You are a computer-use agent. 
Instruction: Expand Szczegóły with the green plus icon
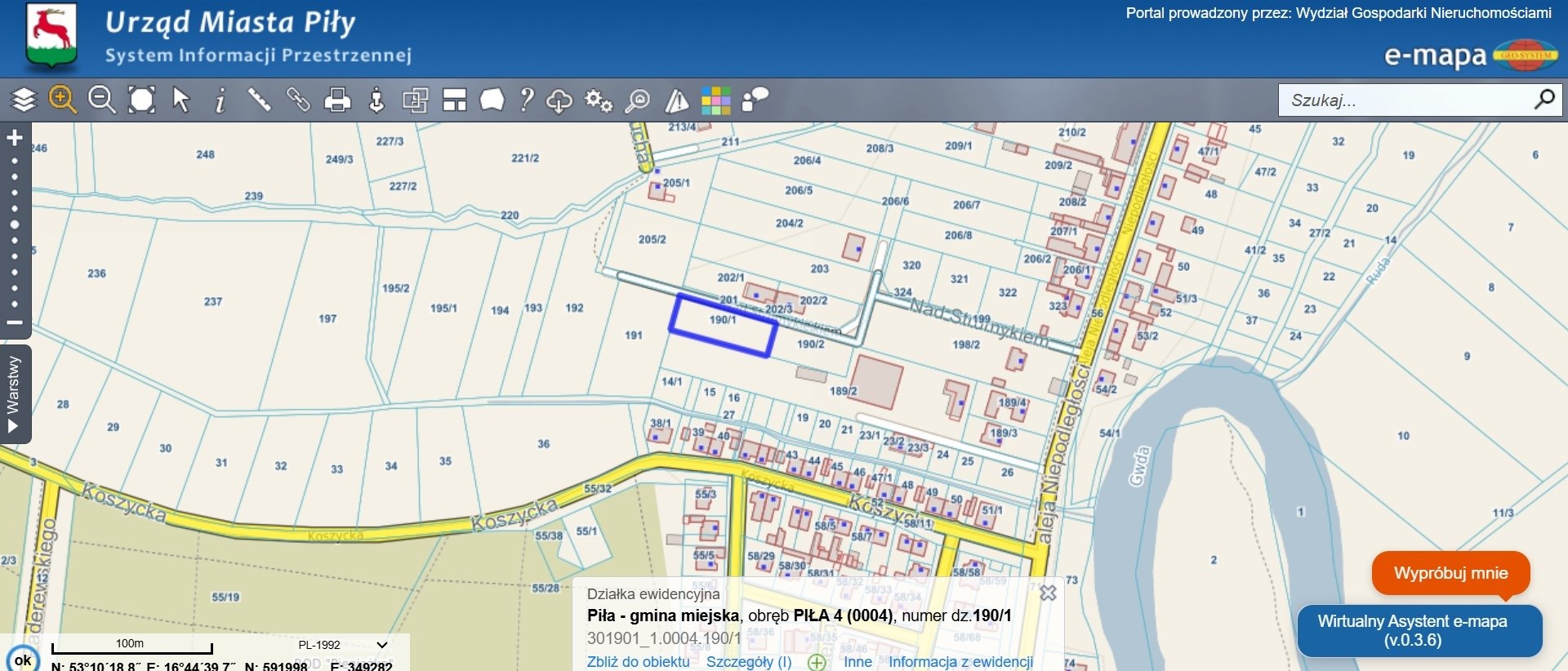pos(817,662)
